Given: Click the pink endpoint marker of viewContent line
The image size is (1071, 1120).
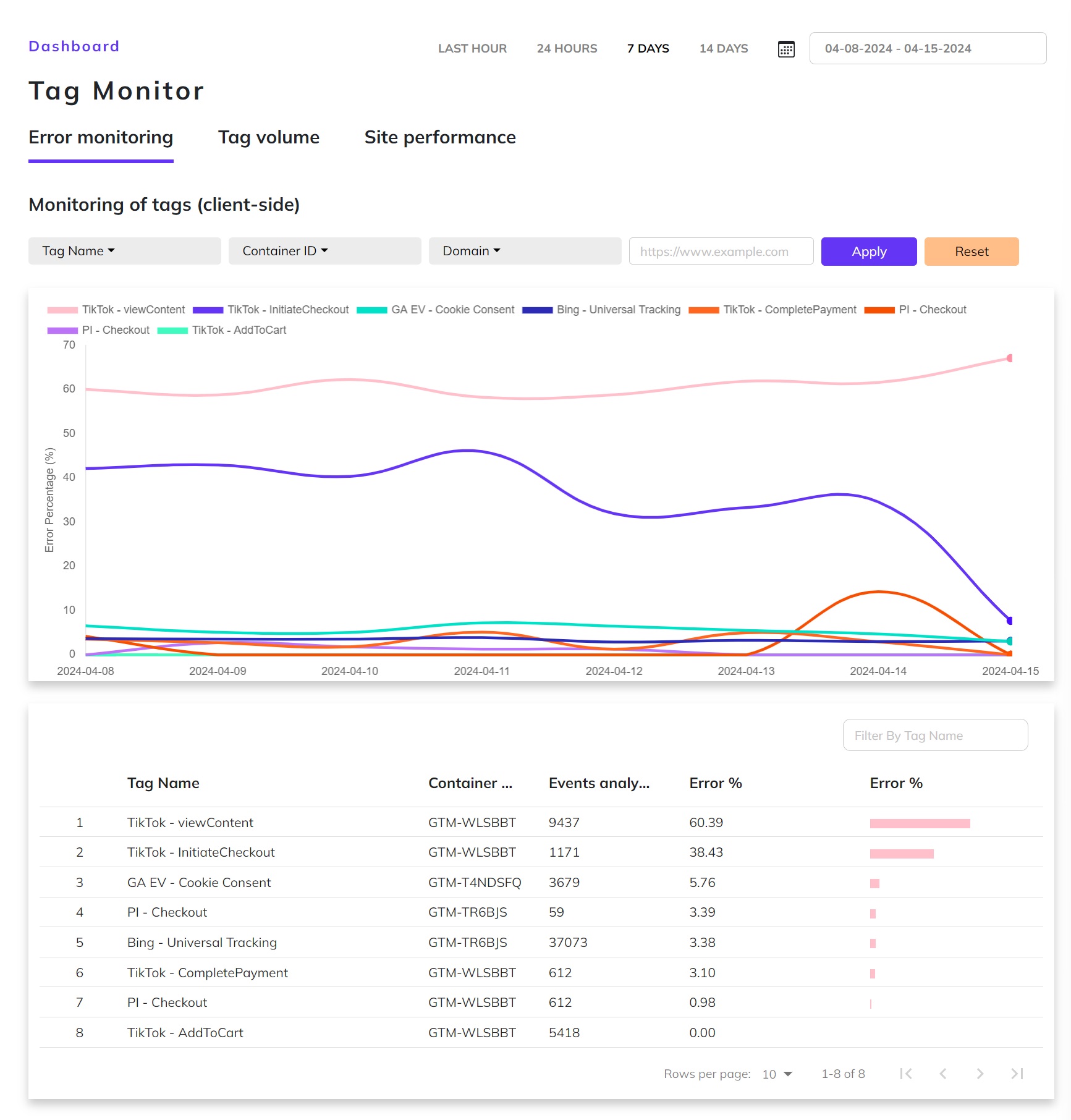Looking at the screenshot, I should pos(1010,358).
